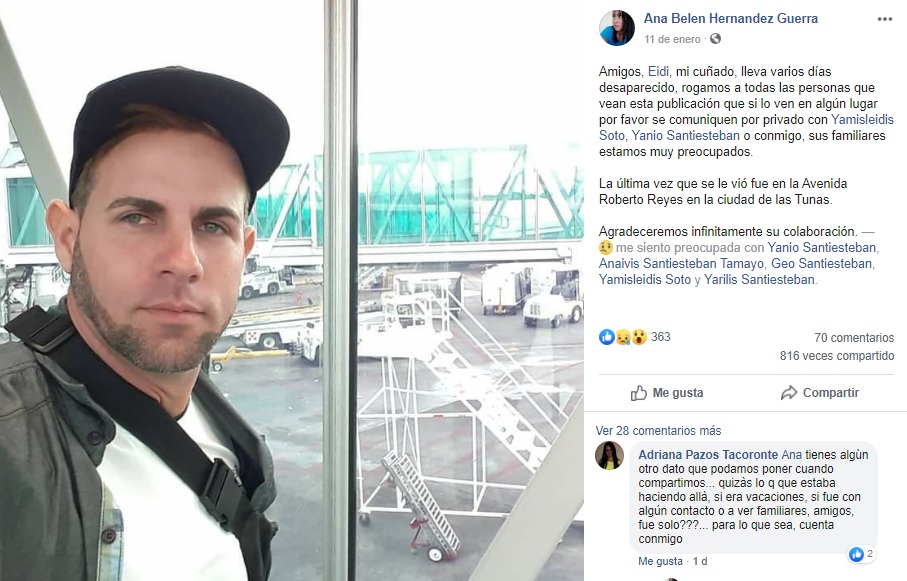Open Yanio Santiesteban link in first paragraph

pos(685,135)
